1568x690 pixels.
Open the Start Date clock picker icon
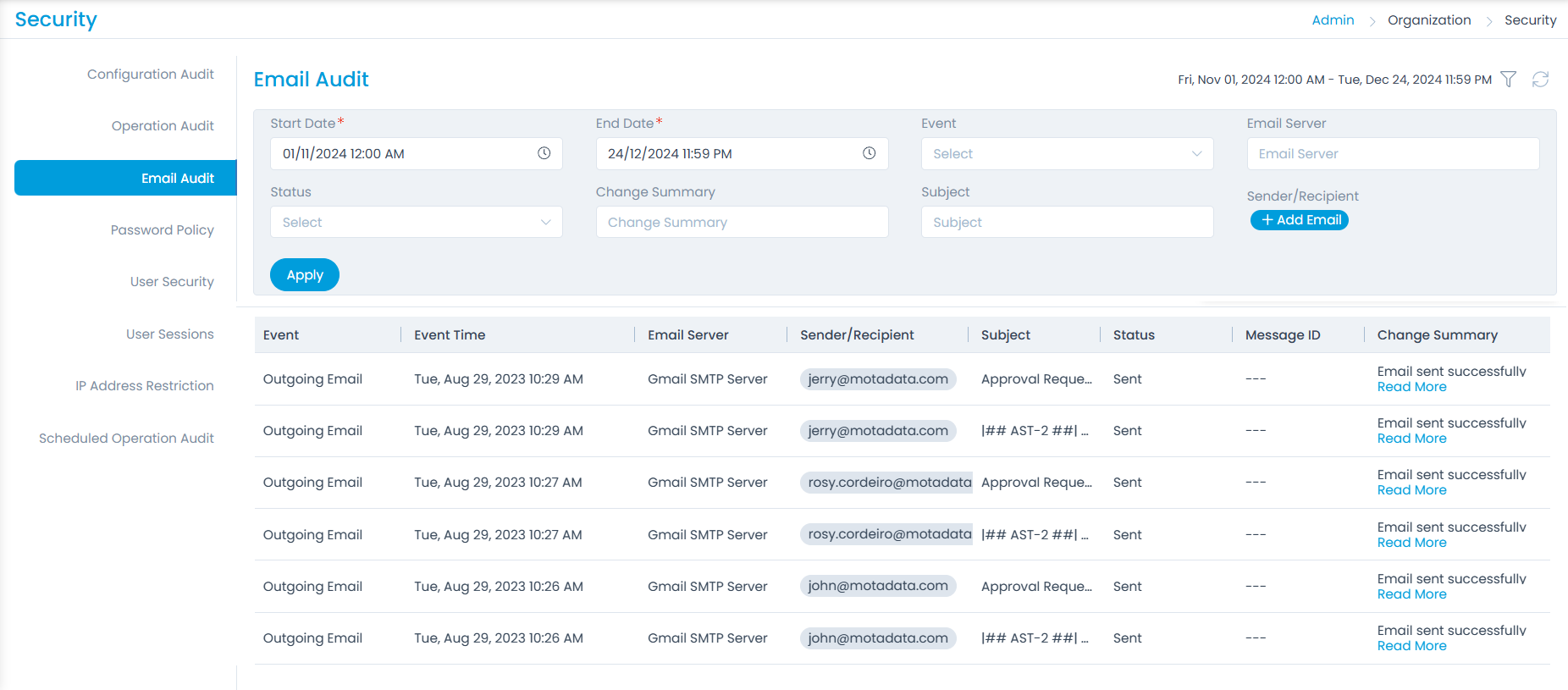click(544, 153)
